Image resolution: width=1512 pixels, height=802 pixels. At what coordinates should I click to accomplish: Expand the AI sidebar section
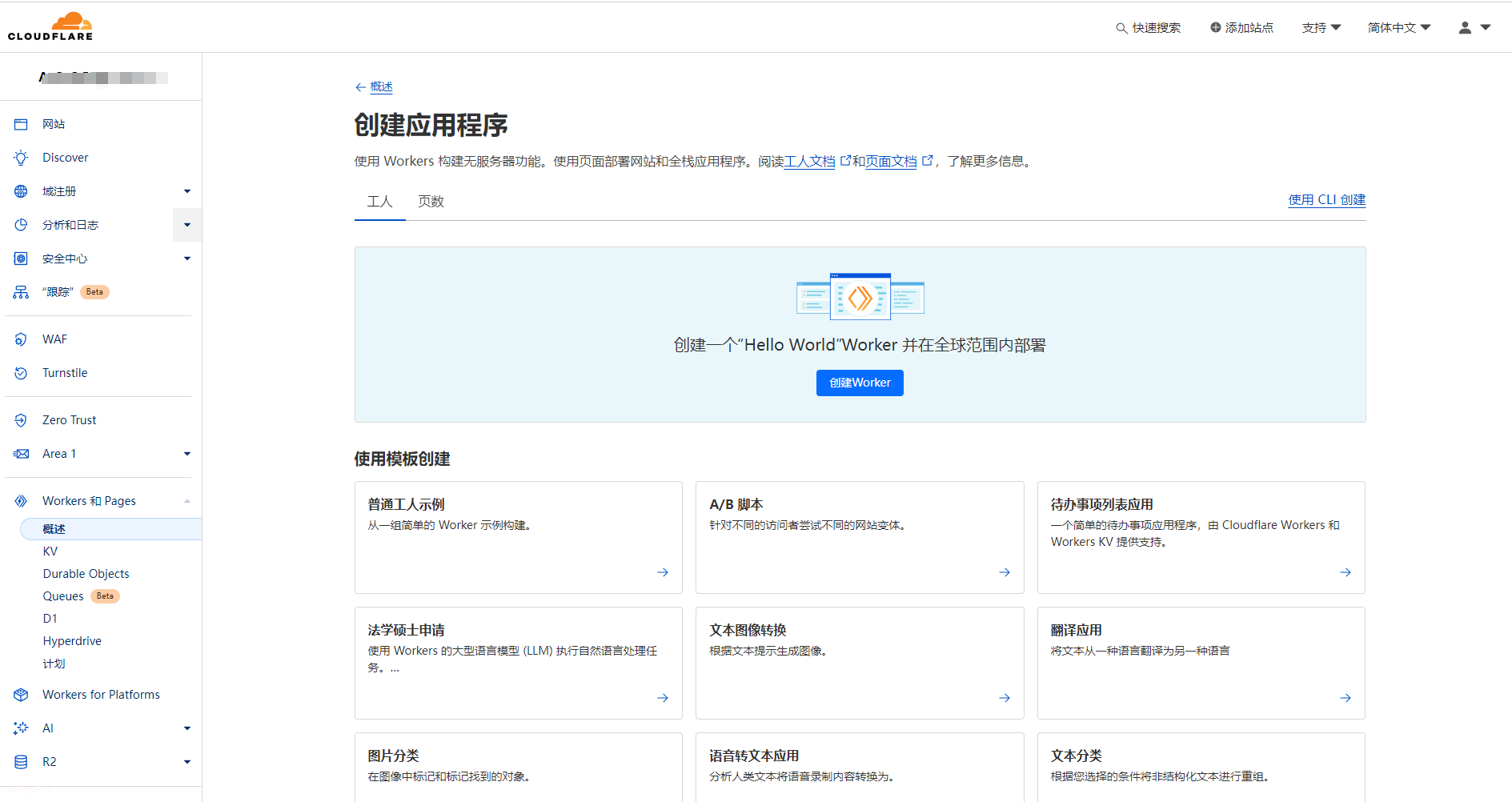pos(187,728)
